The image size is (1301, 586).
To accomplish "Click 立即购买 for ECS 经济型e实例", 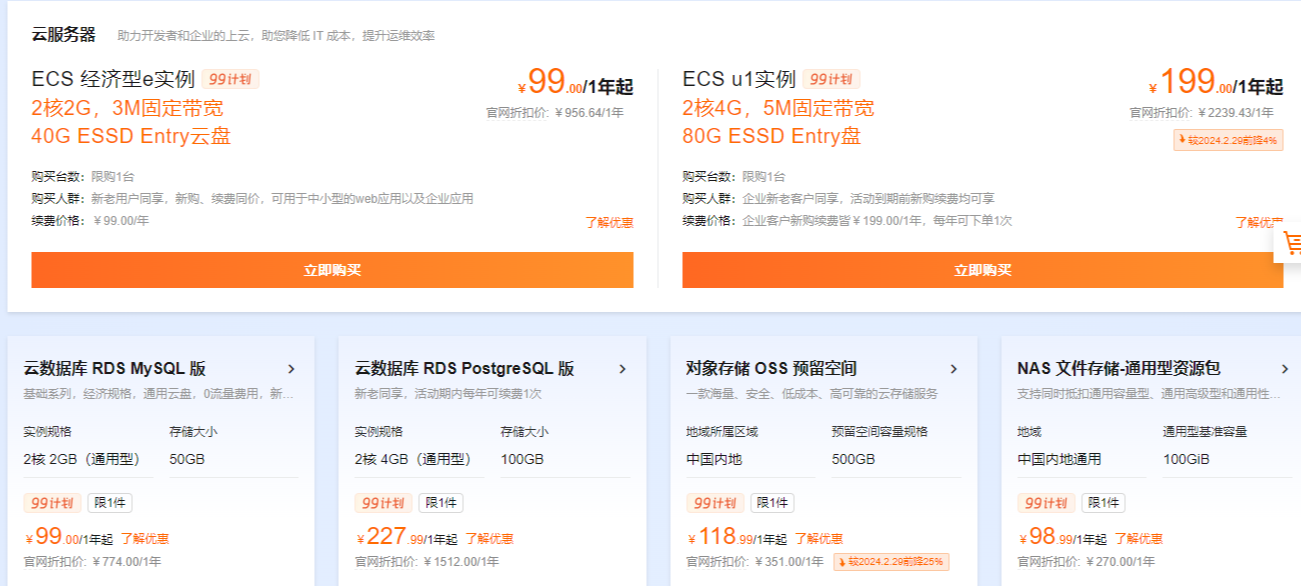I will point(332,270).
